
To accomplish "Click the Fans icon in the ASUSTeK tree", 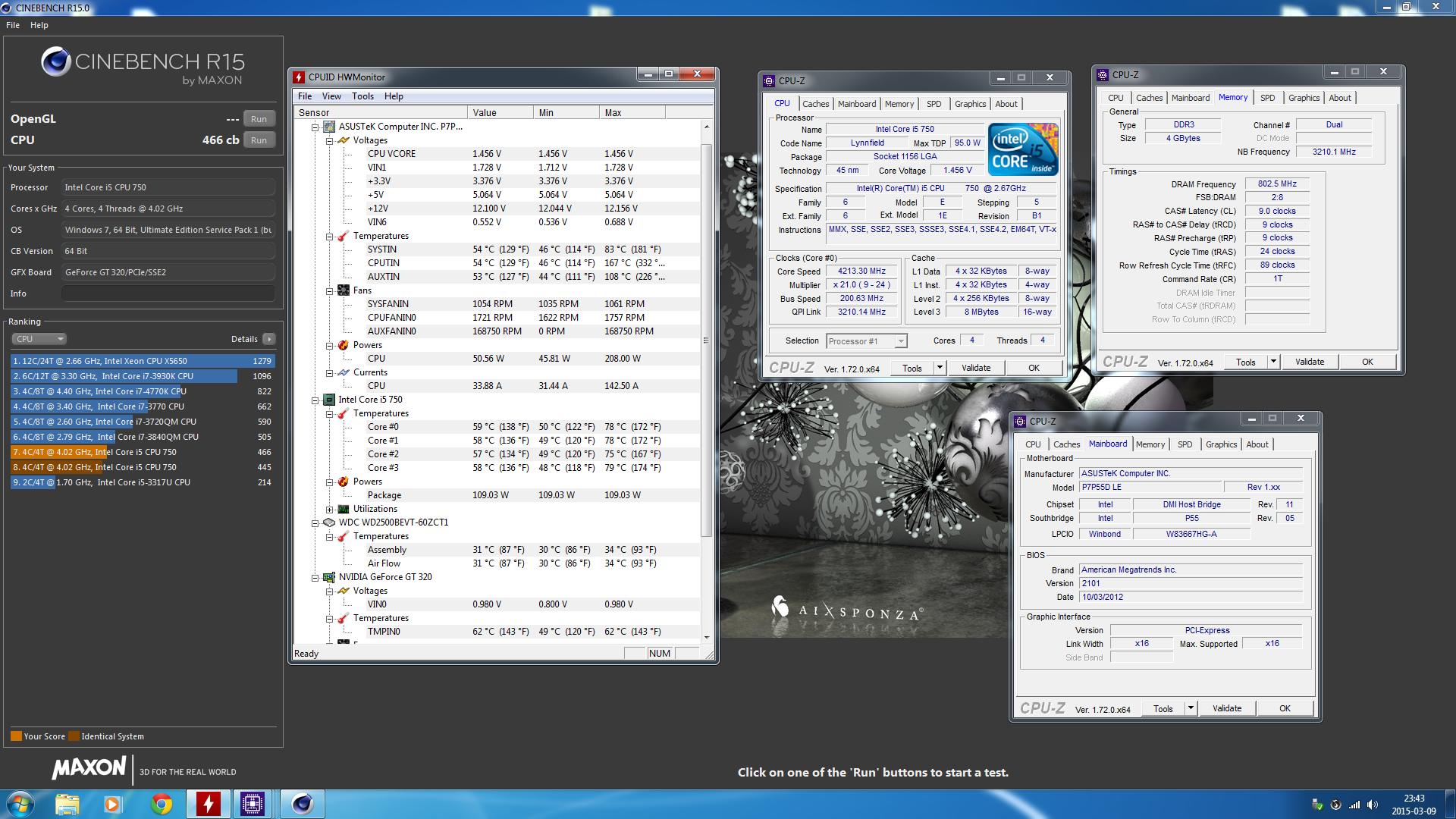I will click(344, 290).
